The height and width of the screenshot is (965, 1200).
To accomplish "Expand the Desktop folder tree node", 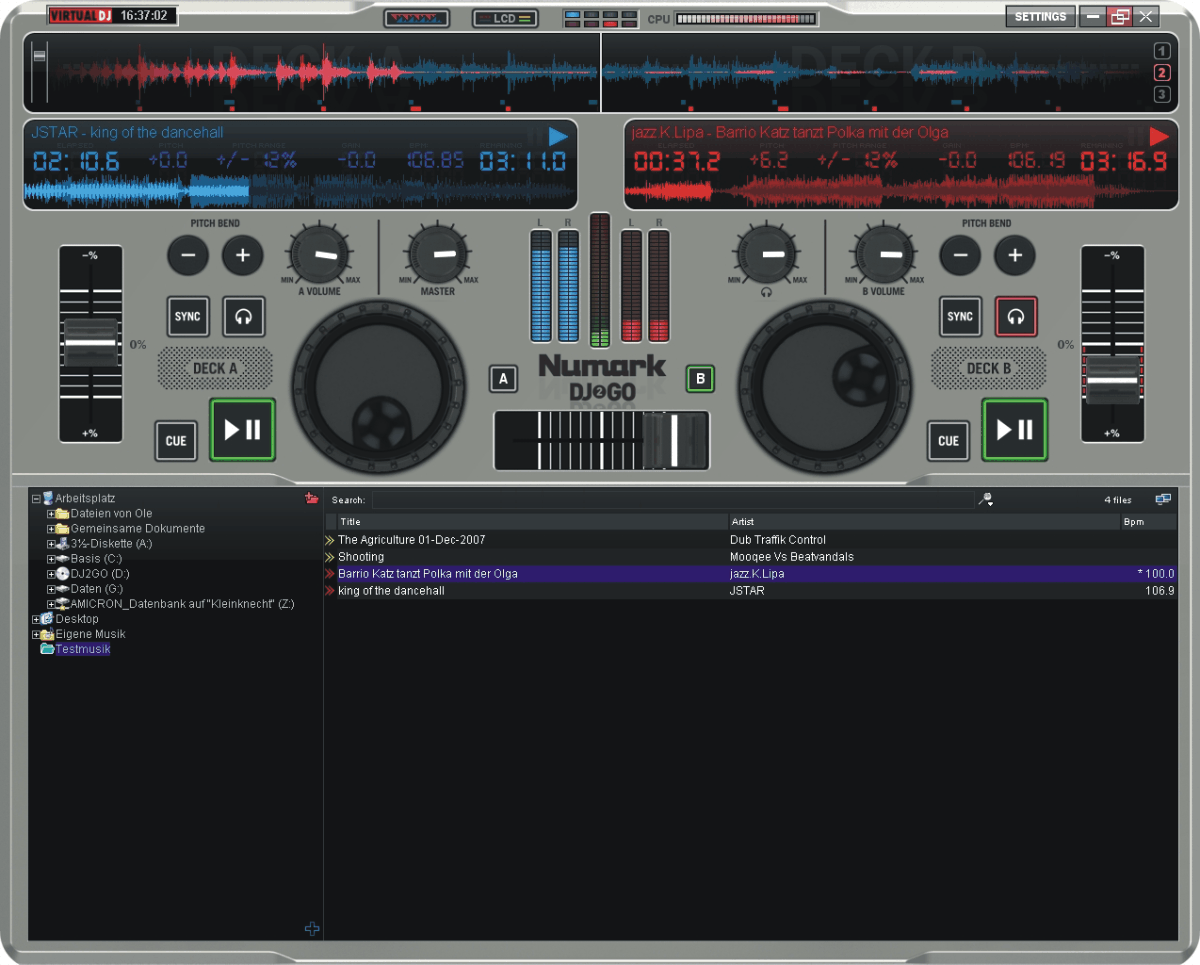I will point(37,619).
